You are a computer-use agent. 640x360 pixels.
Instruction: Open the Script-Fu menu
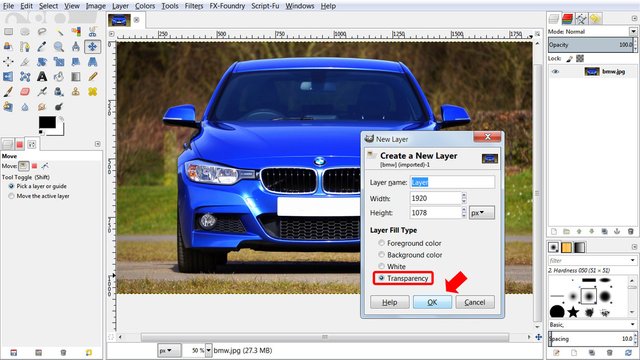pos(265,6)
